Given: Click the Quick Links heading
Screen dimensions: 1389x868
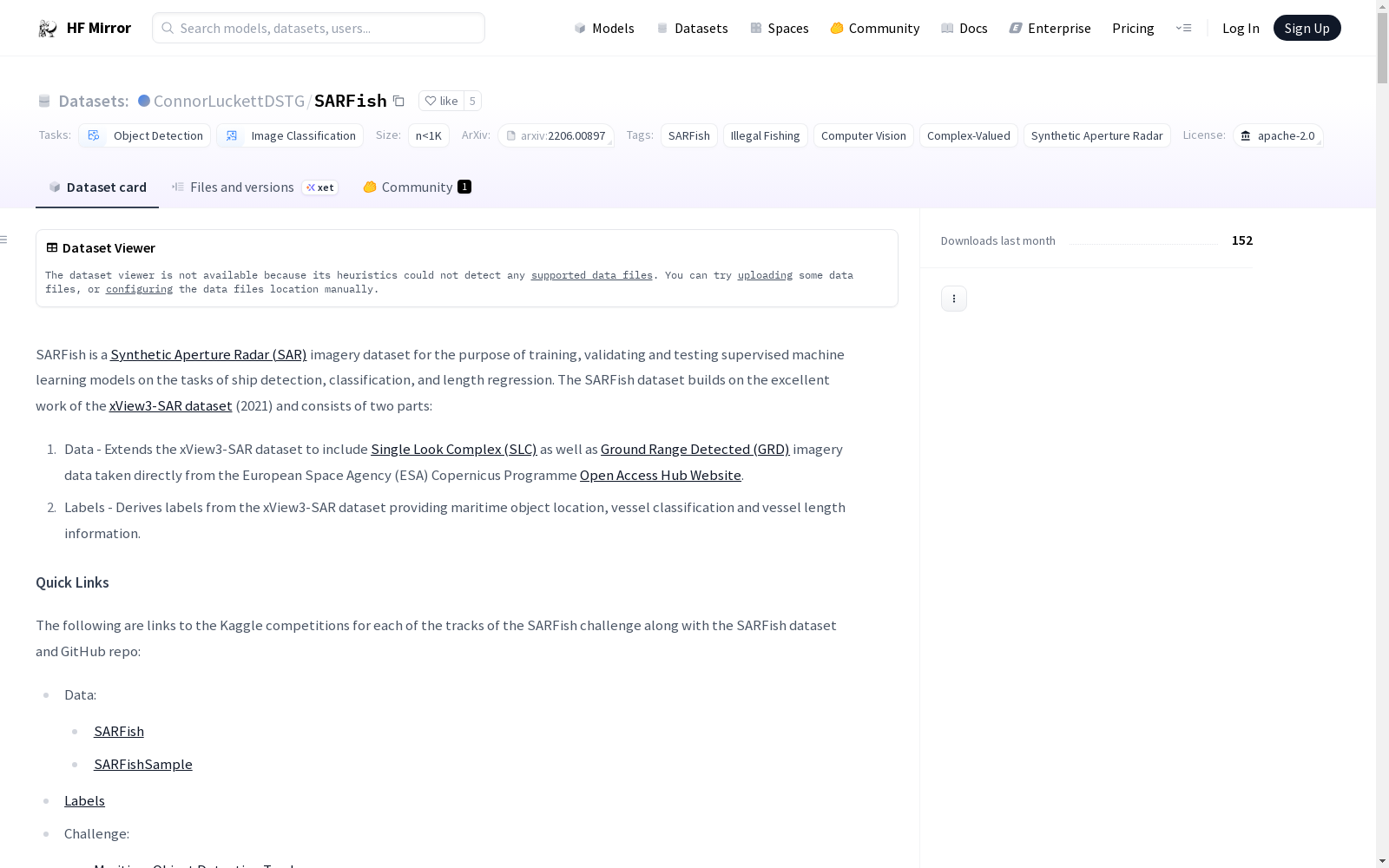Looking at the screenshot, I should (x=72, y=582).
